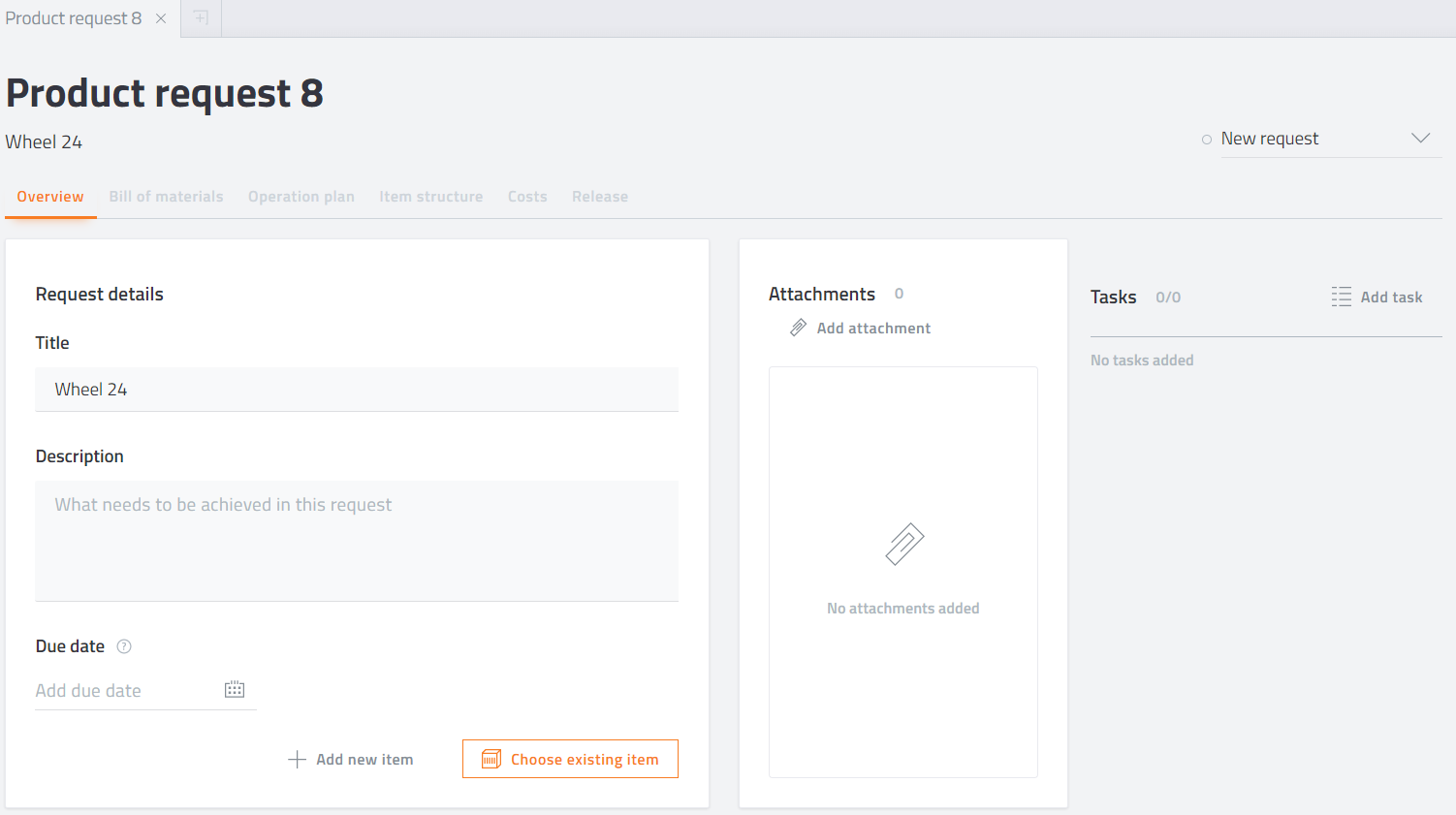This screenshot has width=1456, height=815.
Task: Click the Add task list icon
Action: point(1342,297)
